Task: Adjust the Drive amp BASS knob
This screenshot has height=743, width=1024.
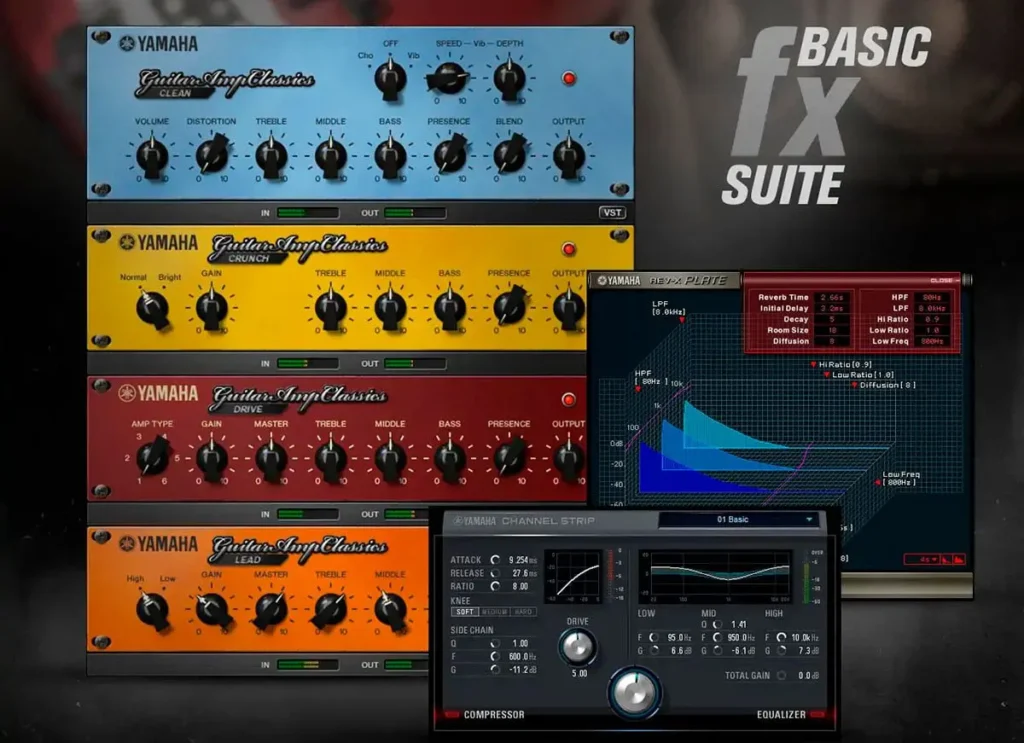Action: [449, 459]
